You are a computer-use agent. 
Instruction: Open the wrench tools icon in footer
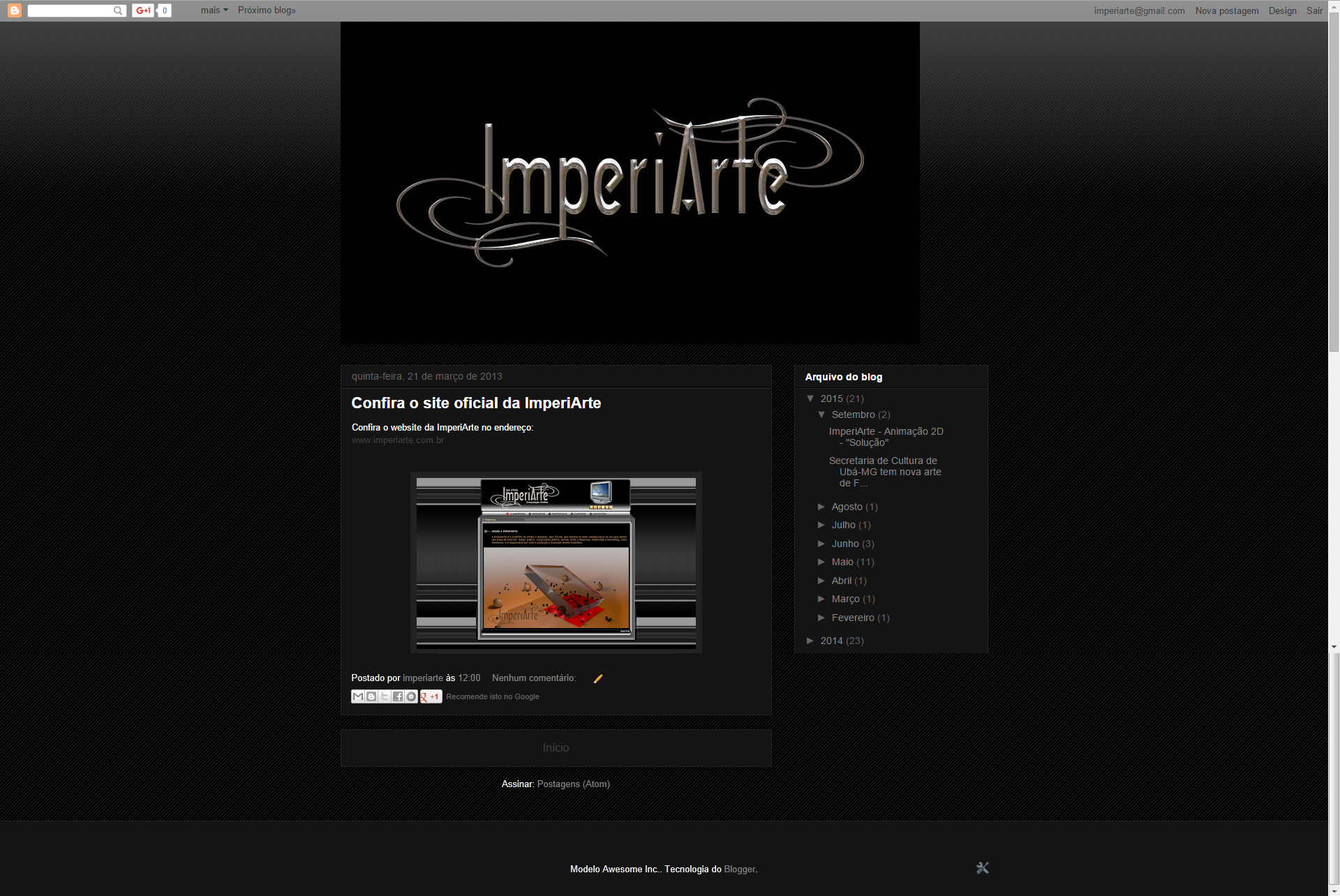[x=983, y=868]
